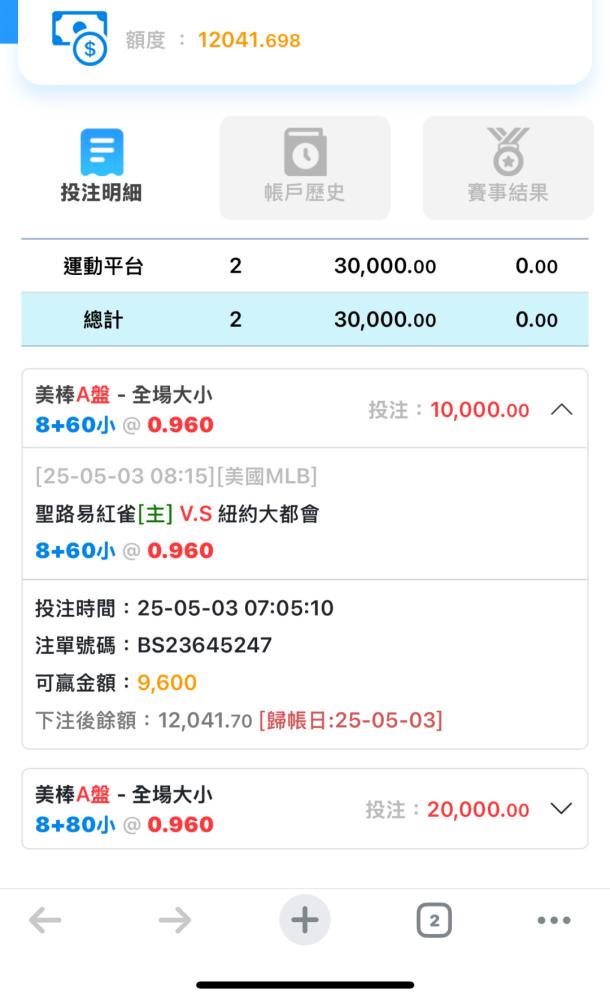Open the 帳戶歷史 clock-book icon
Image resolution: width=610 pixels, height=1000 pixels.
coord(305,152)
